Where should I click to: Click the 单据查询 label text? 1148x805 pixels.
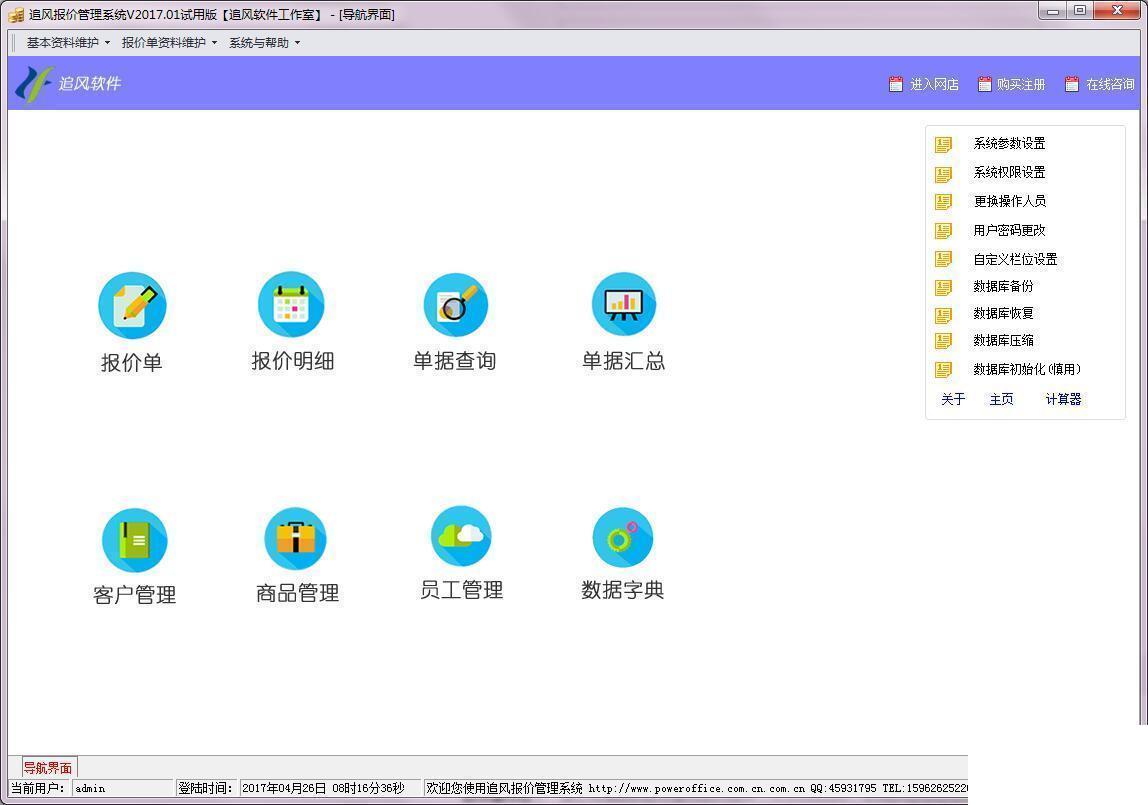tap(455, 361)
